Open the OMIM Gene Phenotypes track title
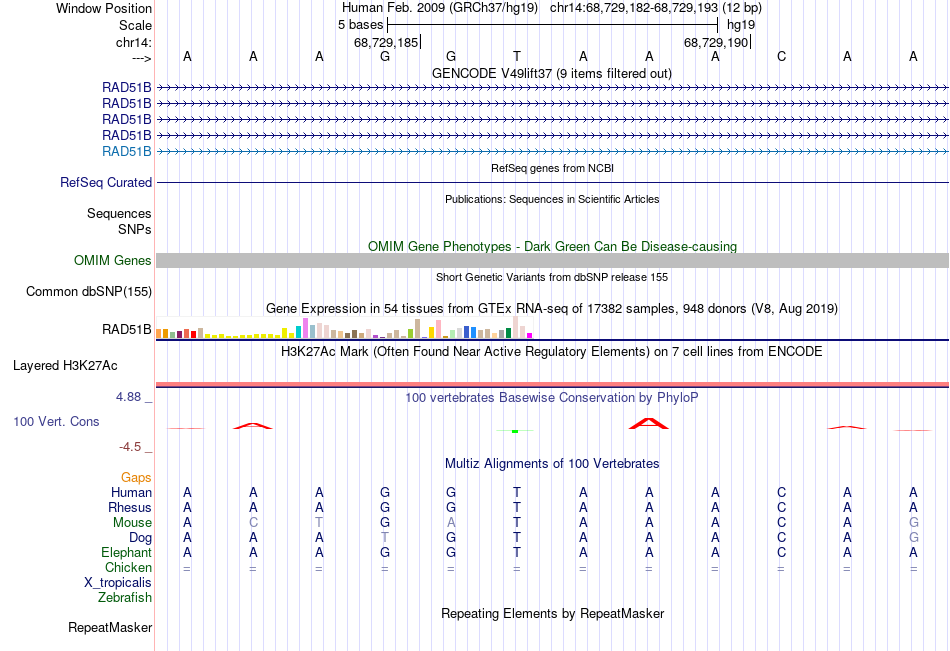This screenshot has width=950, height=651. coord(553,246)
